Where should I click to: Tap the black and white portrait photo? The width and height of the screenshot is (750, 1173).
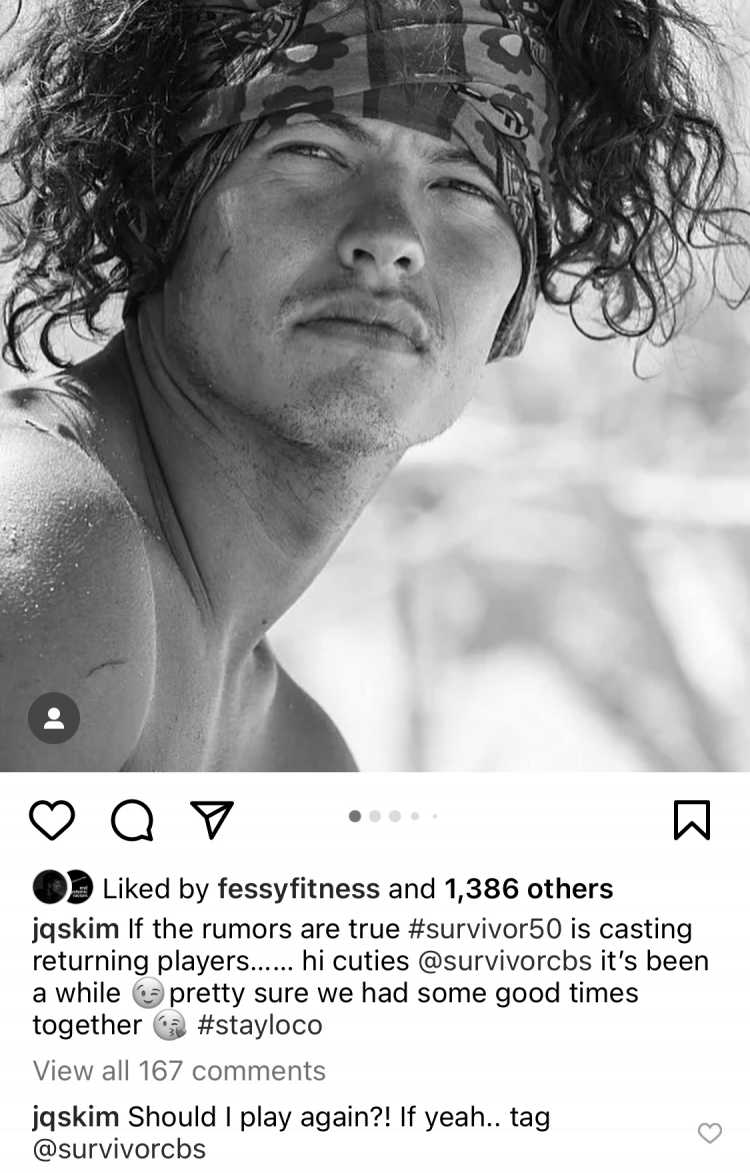tap(375, 385)
